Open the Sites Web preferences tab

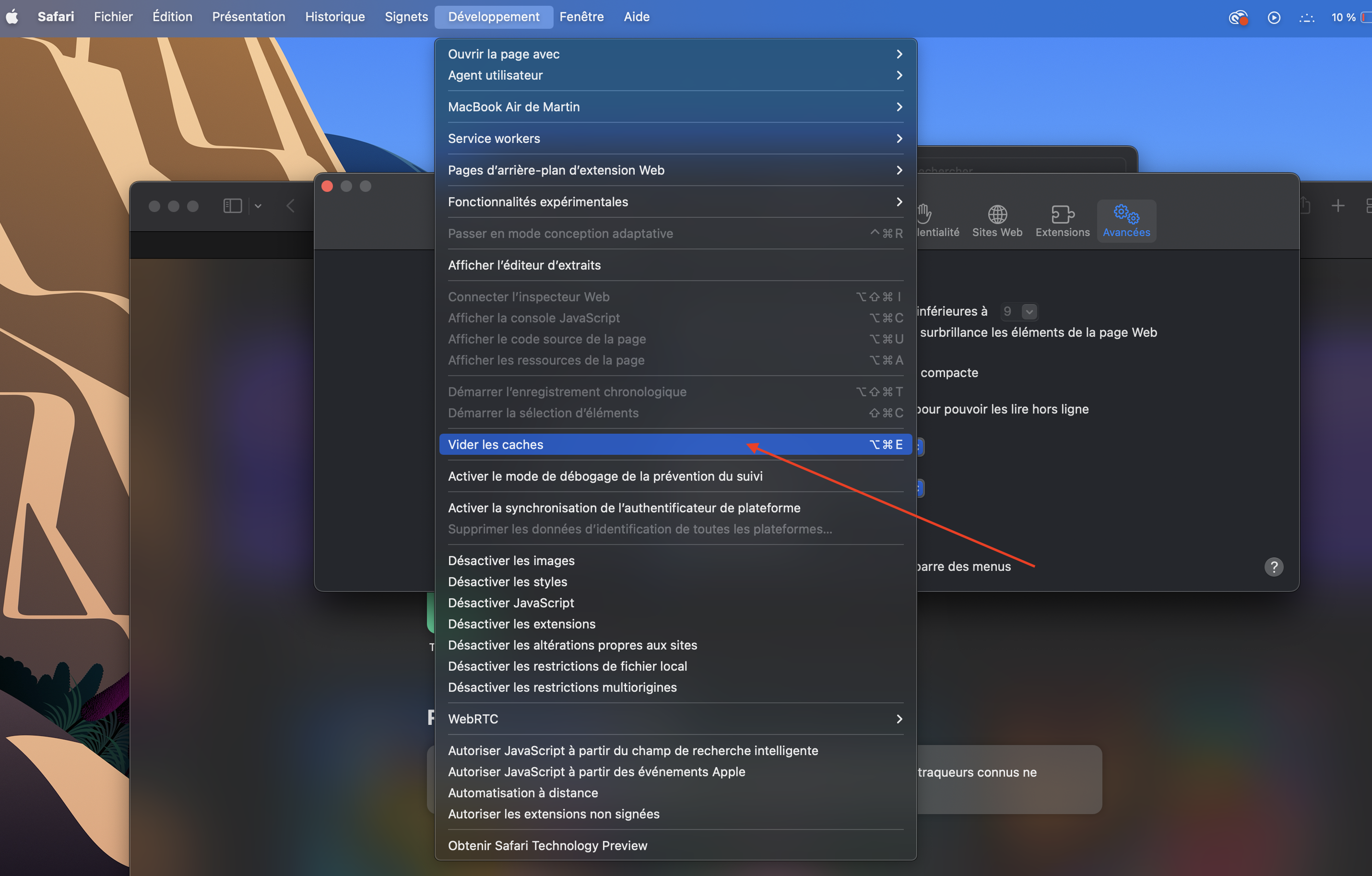(x=997, y=221)
